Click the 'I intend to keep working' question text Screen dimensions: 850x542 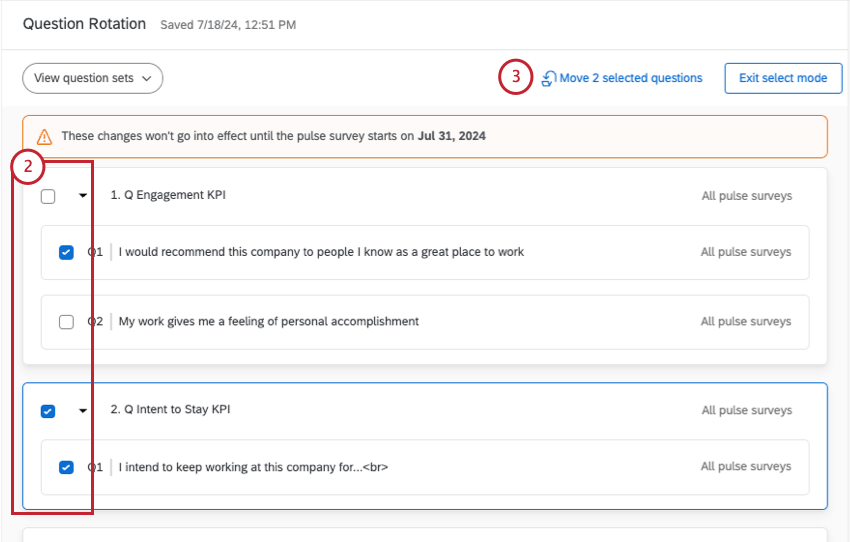pos(253,467)
